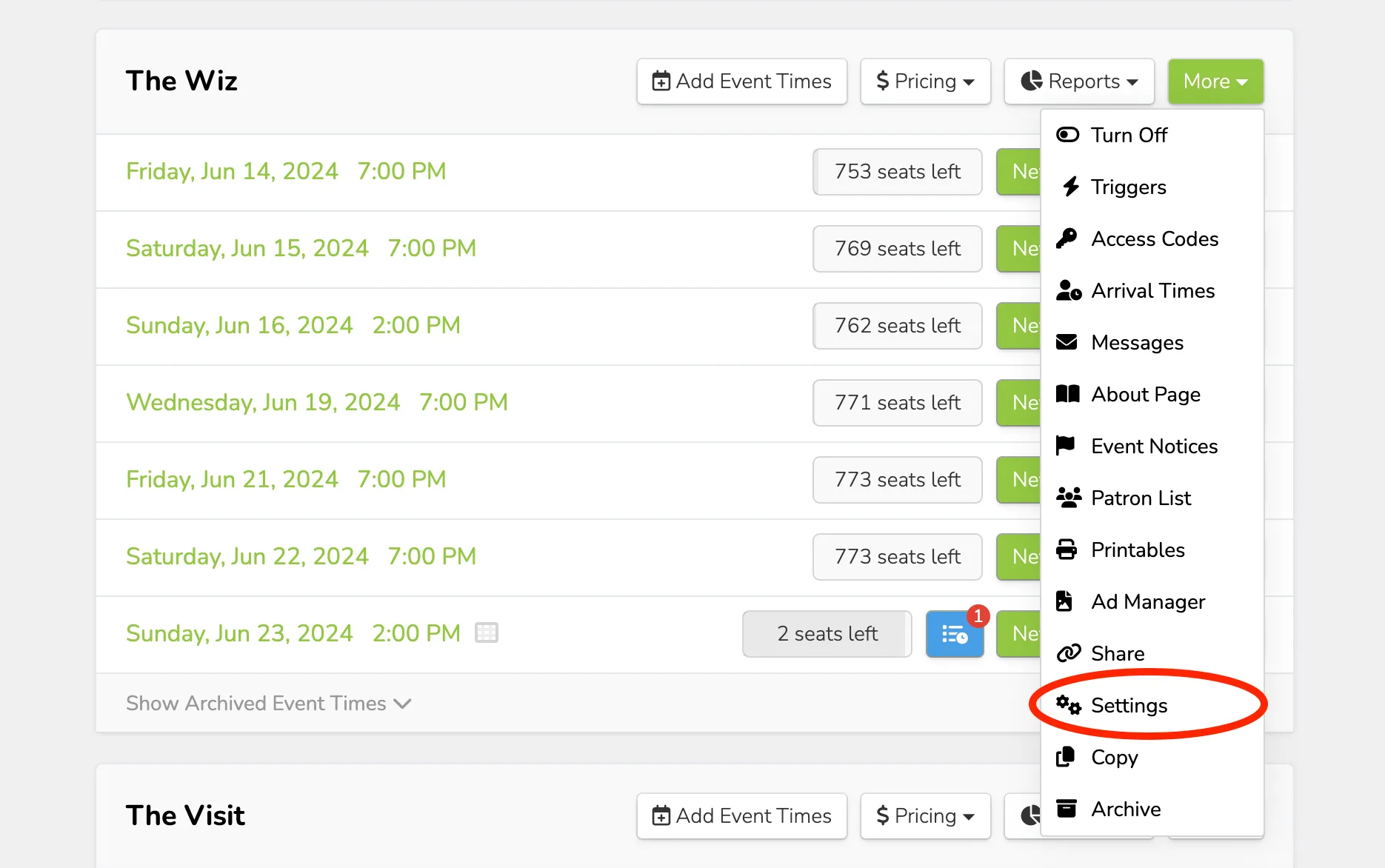Choose Printables menu entry
This screenshot has height=868, width=1385.
click(x=1152, y=550)
